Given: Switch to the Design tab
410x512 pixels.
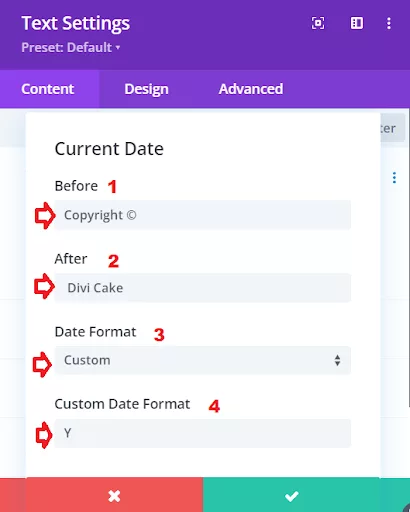Looking at the screenshot, I should pos(146,89).
